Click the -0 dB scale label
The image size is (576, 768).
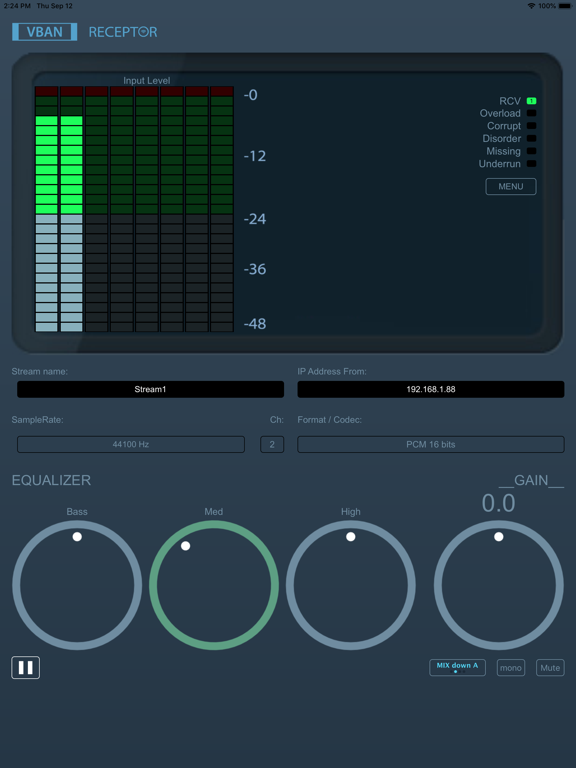point(250,95)
